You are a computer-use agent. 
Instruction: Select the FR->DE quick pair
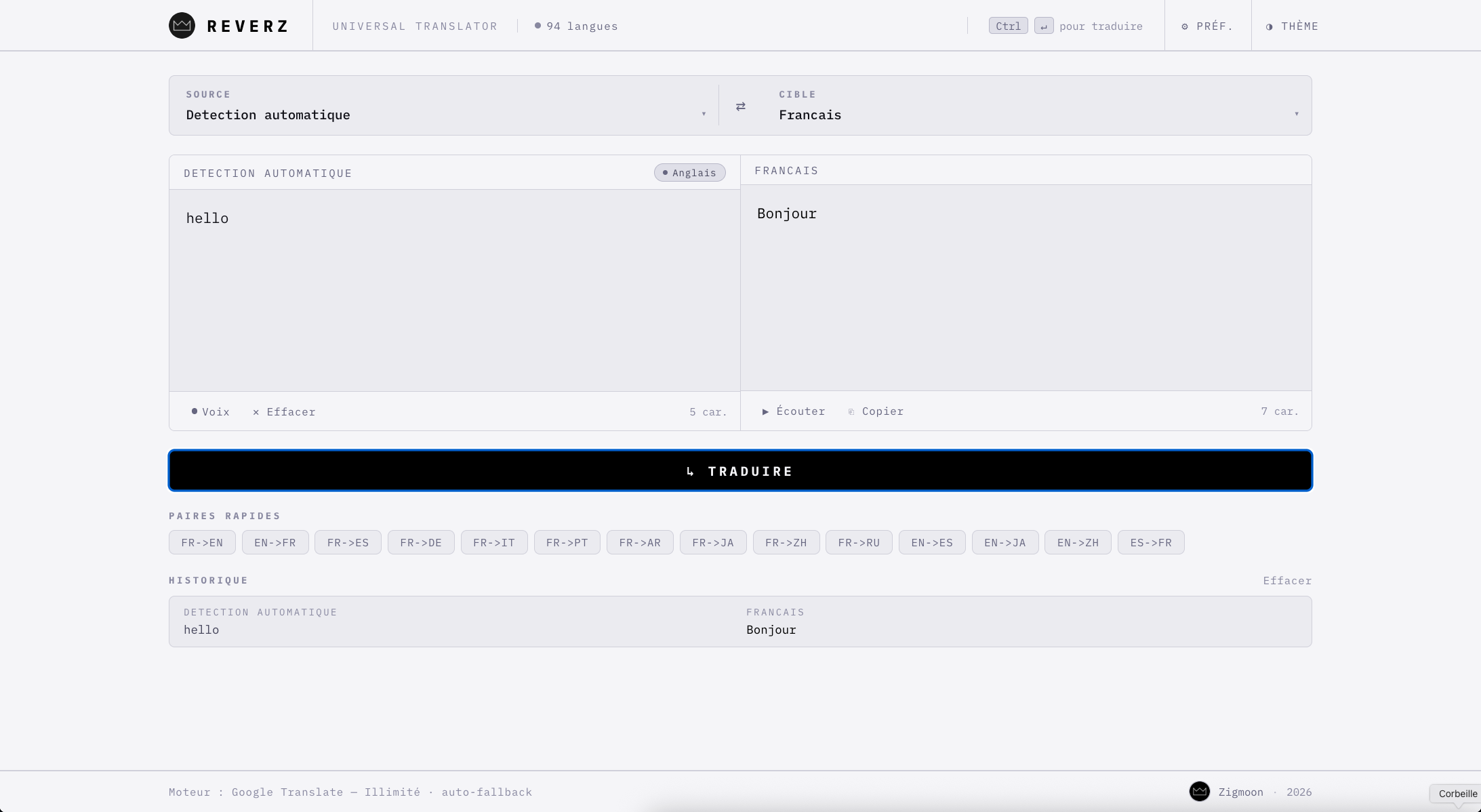(421, 542)
